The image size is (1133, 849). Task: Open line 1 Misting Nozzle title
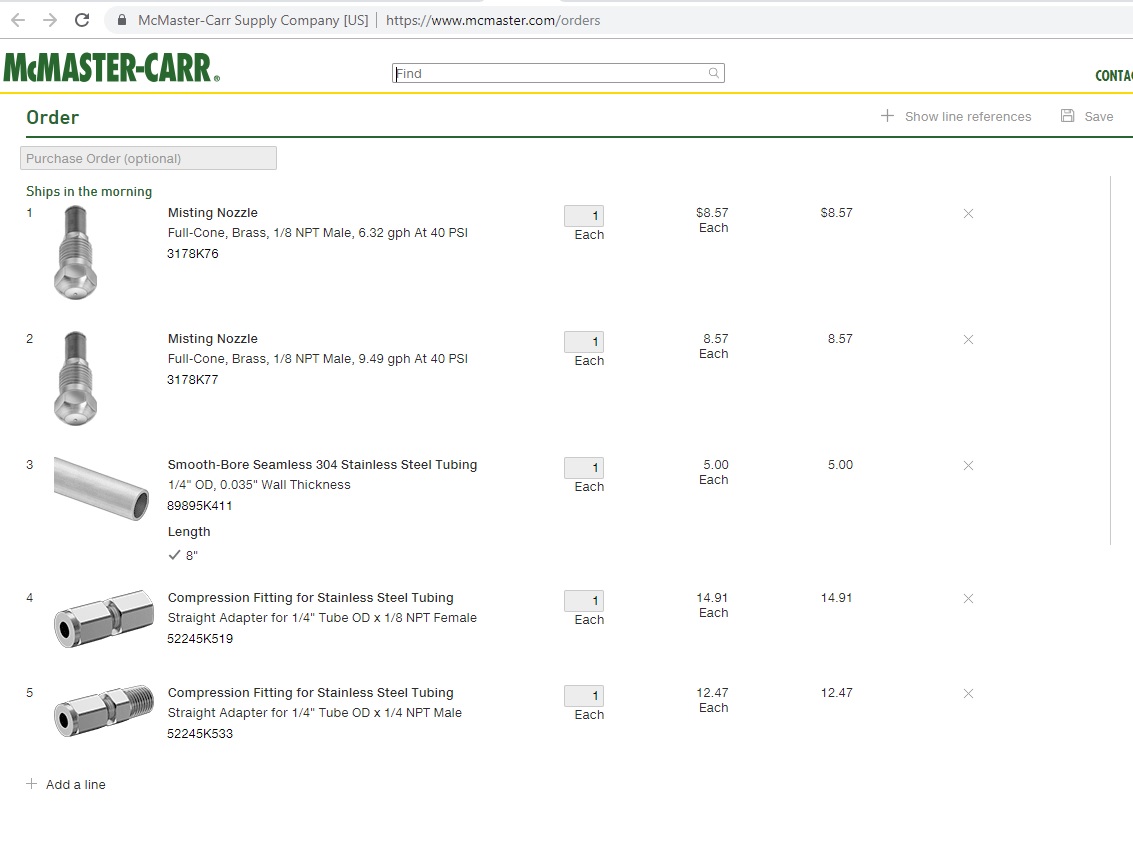[x=212, y=212]
